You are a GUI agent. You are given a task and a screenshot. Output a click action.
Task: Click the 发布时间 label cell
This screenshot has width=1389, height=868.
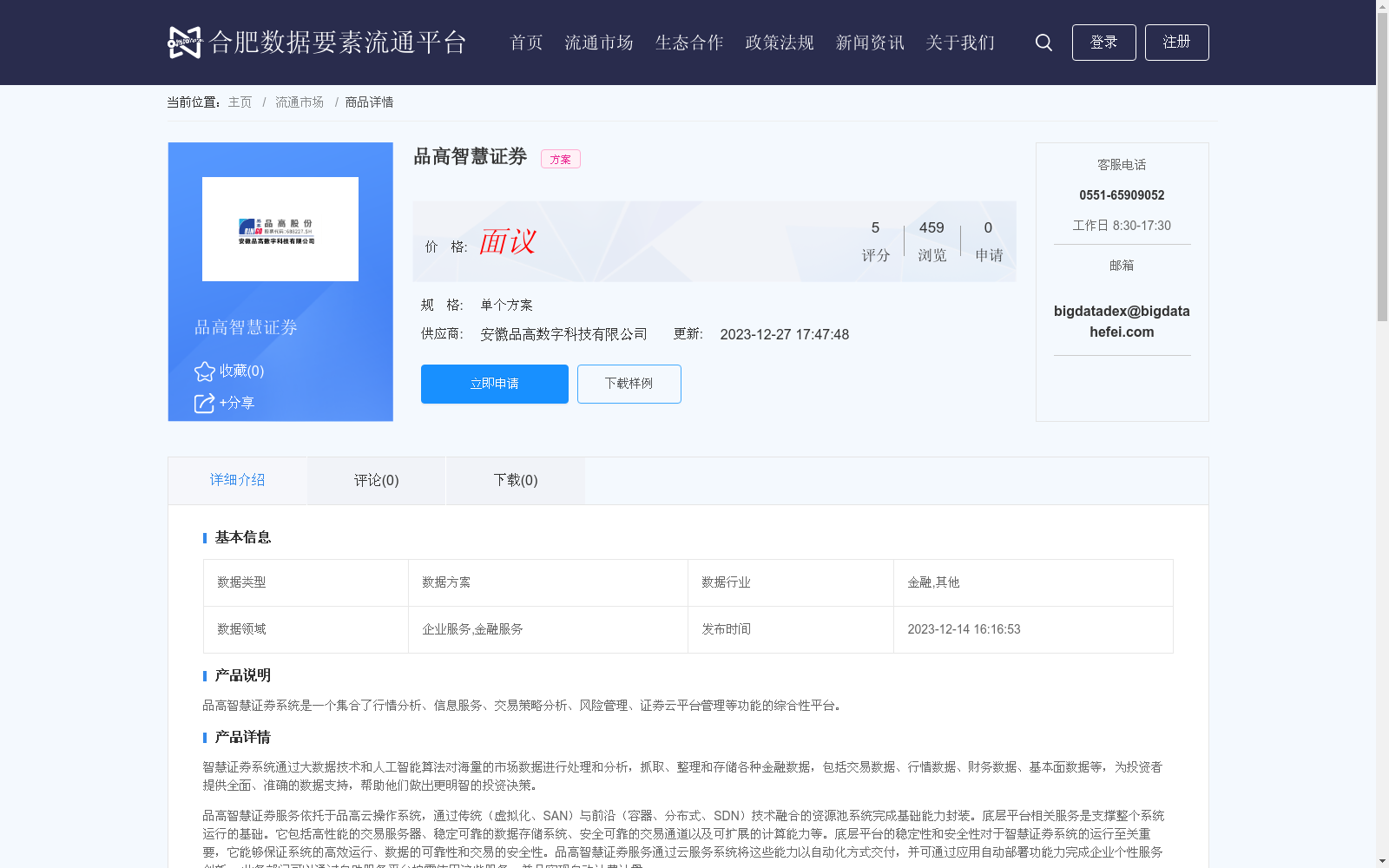coord(791,629)
